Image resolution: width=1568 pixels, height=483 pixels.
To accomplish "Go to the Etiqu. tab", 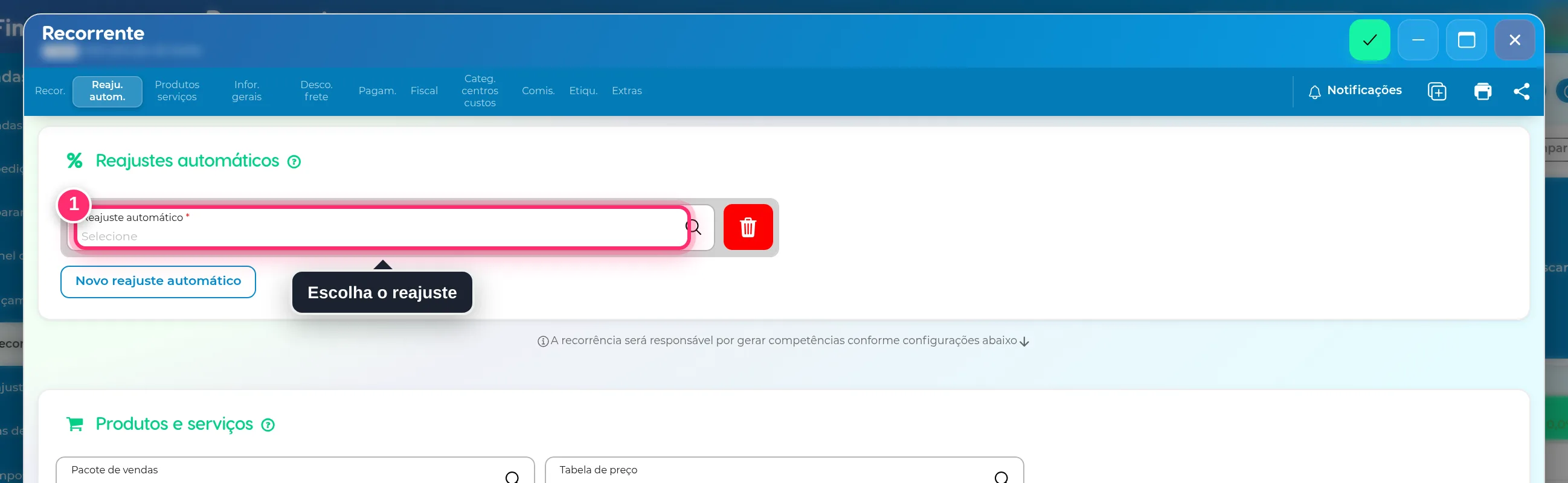I will pos(583,91).
